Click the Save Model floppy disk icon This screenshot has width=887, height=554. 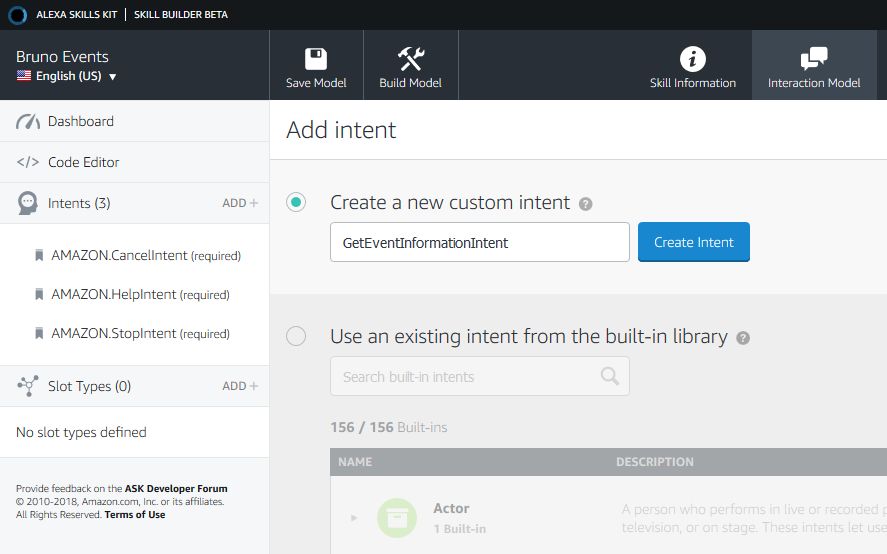click(316, 58)
